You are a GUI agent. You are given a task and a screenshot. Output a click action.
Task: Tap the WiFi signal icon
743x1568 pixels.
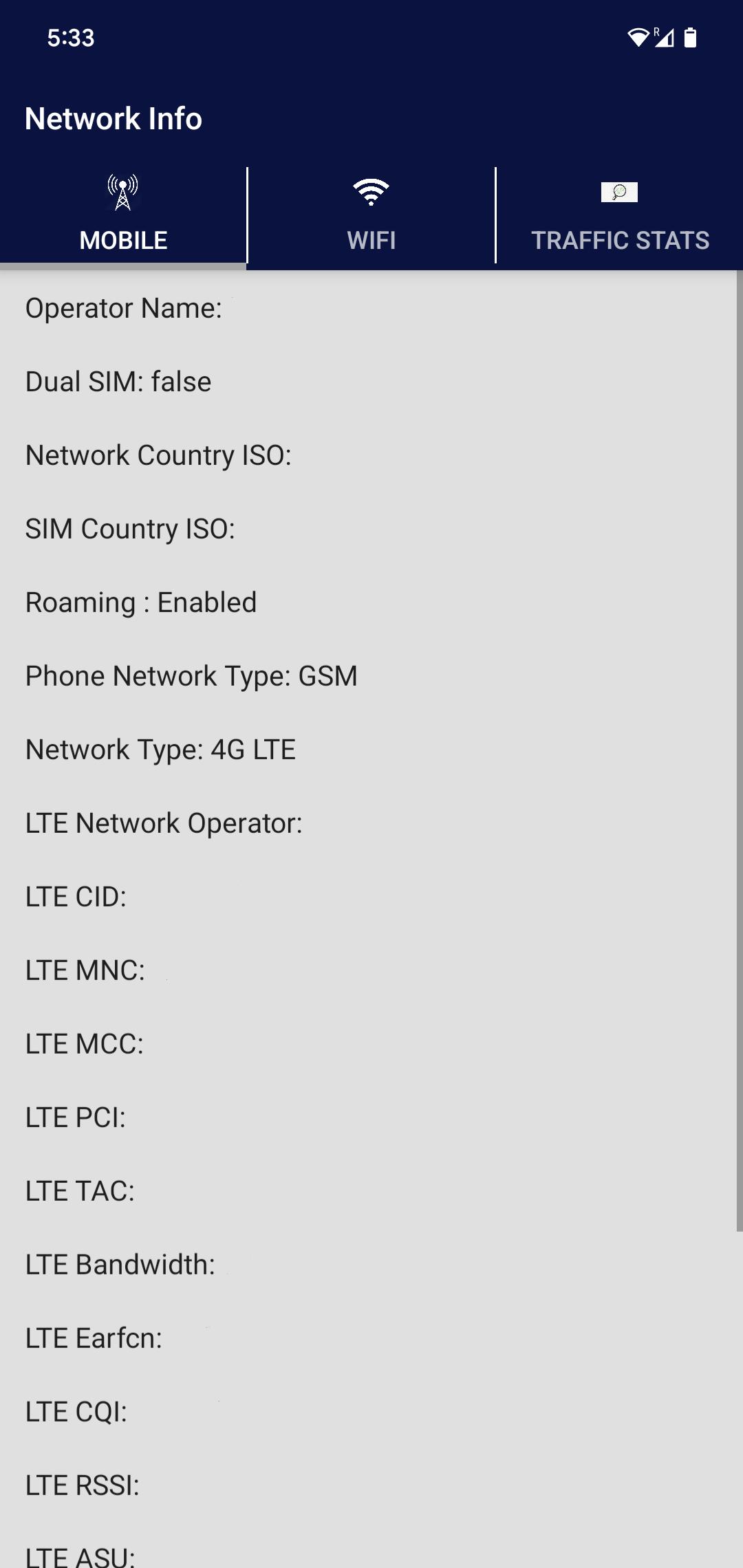click(x=371, y=193)
